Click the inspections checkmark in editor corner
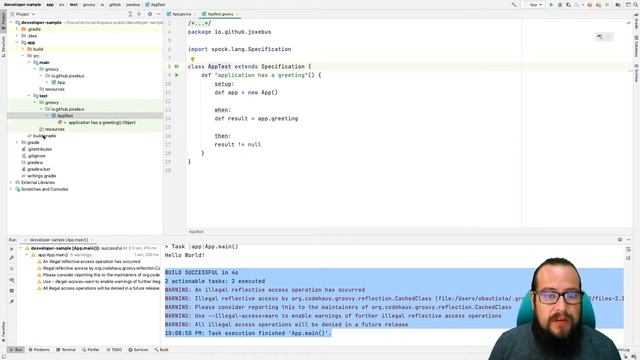Image resolution: width=640 pixels, height=360 pixels. coord(629,23)
